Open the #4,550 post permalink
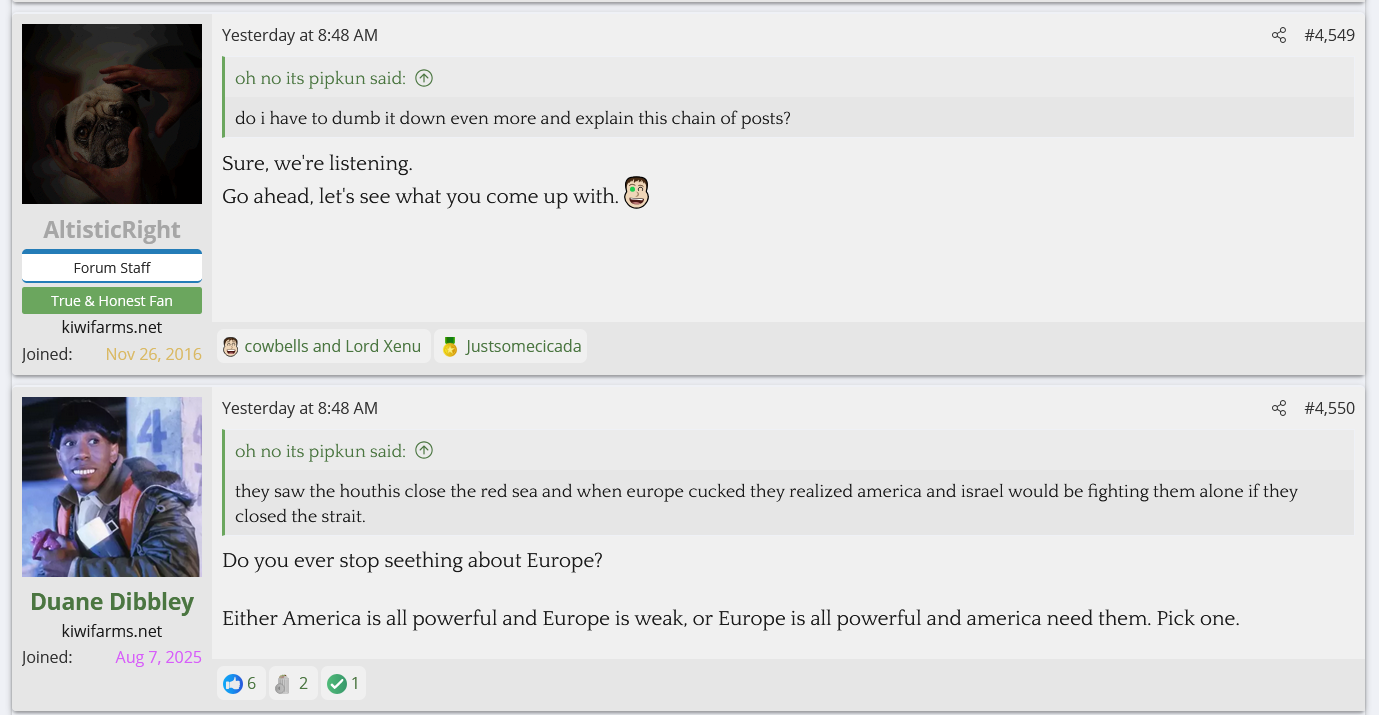This screenshot has height=715, width=1379. 1329,408
